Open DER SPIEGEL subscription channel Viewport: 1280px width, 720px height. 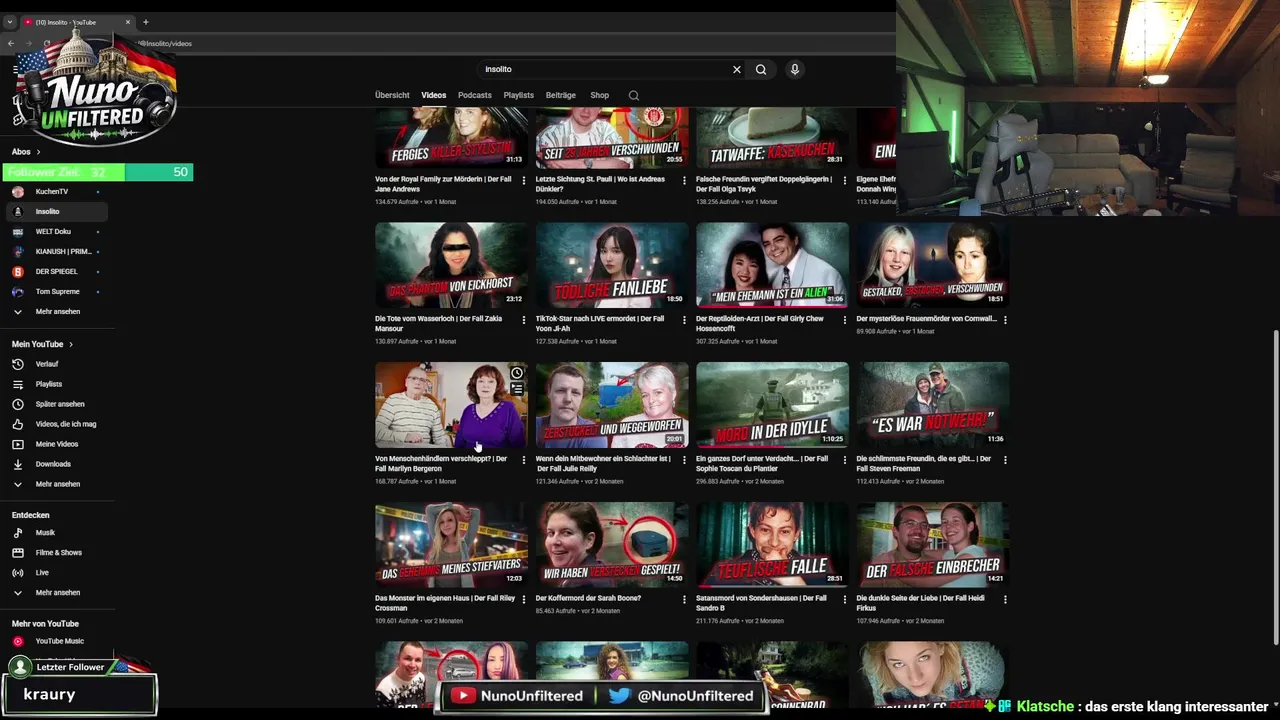coord(56,272)
